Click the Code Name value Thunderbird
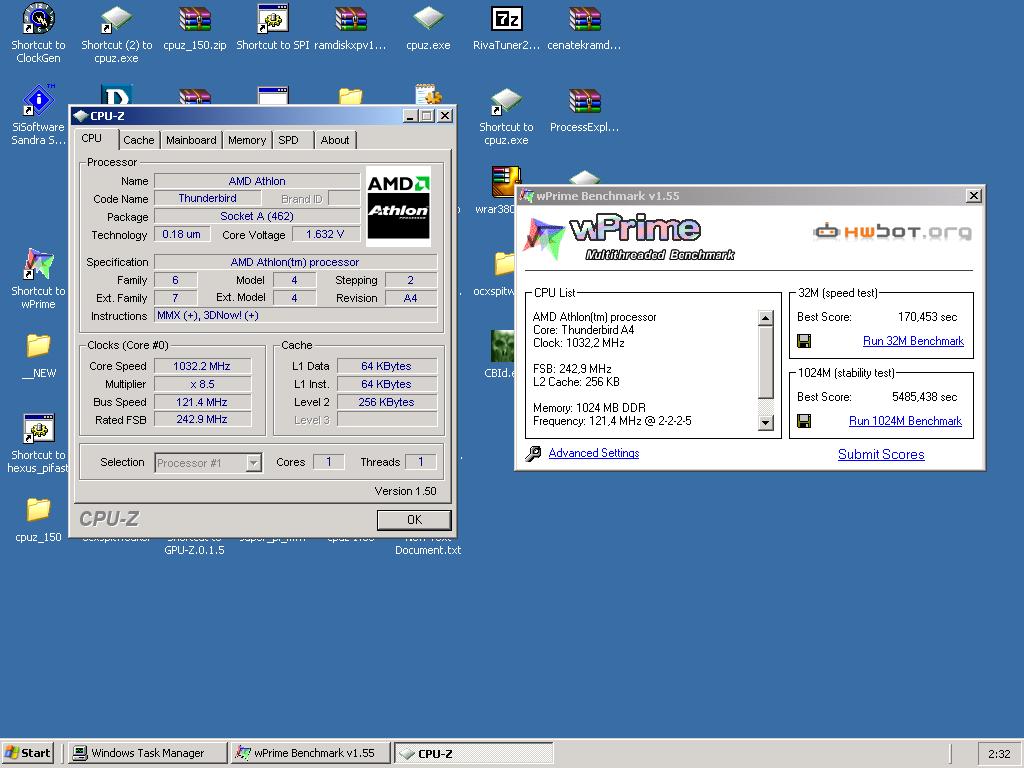Image resolution: width=1024 pixels, height=768 pixels. (208, 199)
